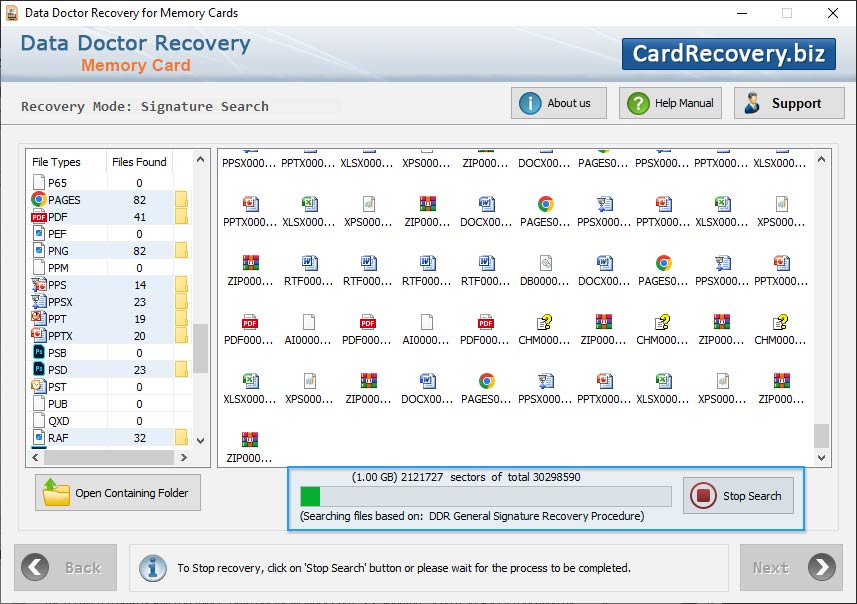Click the DDR General Signature Recovery Procedure text
The image size is (857, 604).
pos(536,516)
